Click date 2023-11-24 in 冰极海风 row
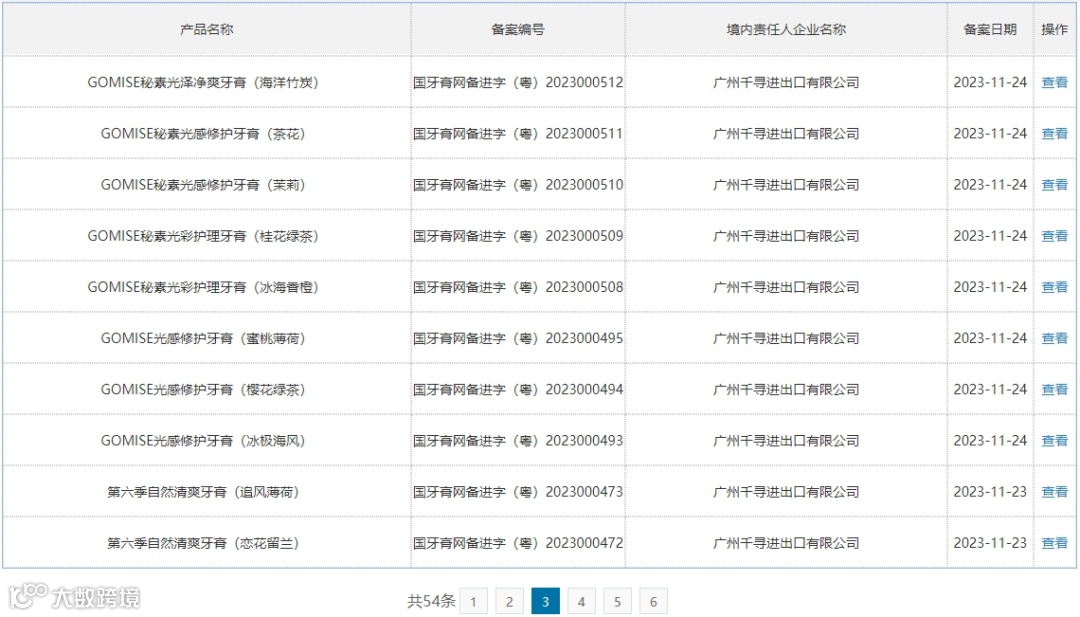Image resolution: width=1080 pixels, height=617 pixels. [x=990, y=441]
